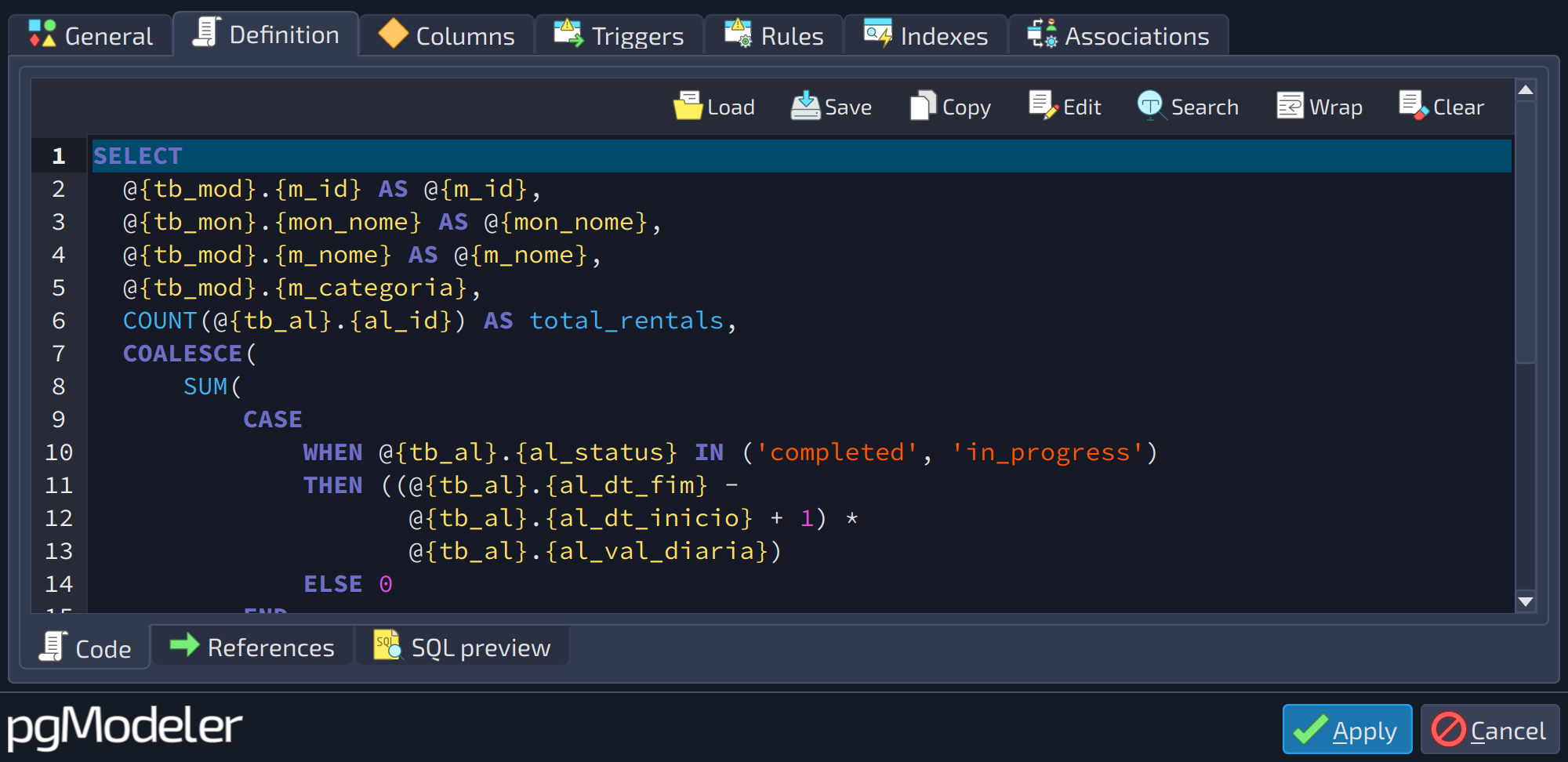Click the vertical scrollbar thumb

1526,231
